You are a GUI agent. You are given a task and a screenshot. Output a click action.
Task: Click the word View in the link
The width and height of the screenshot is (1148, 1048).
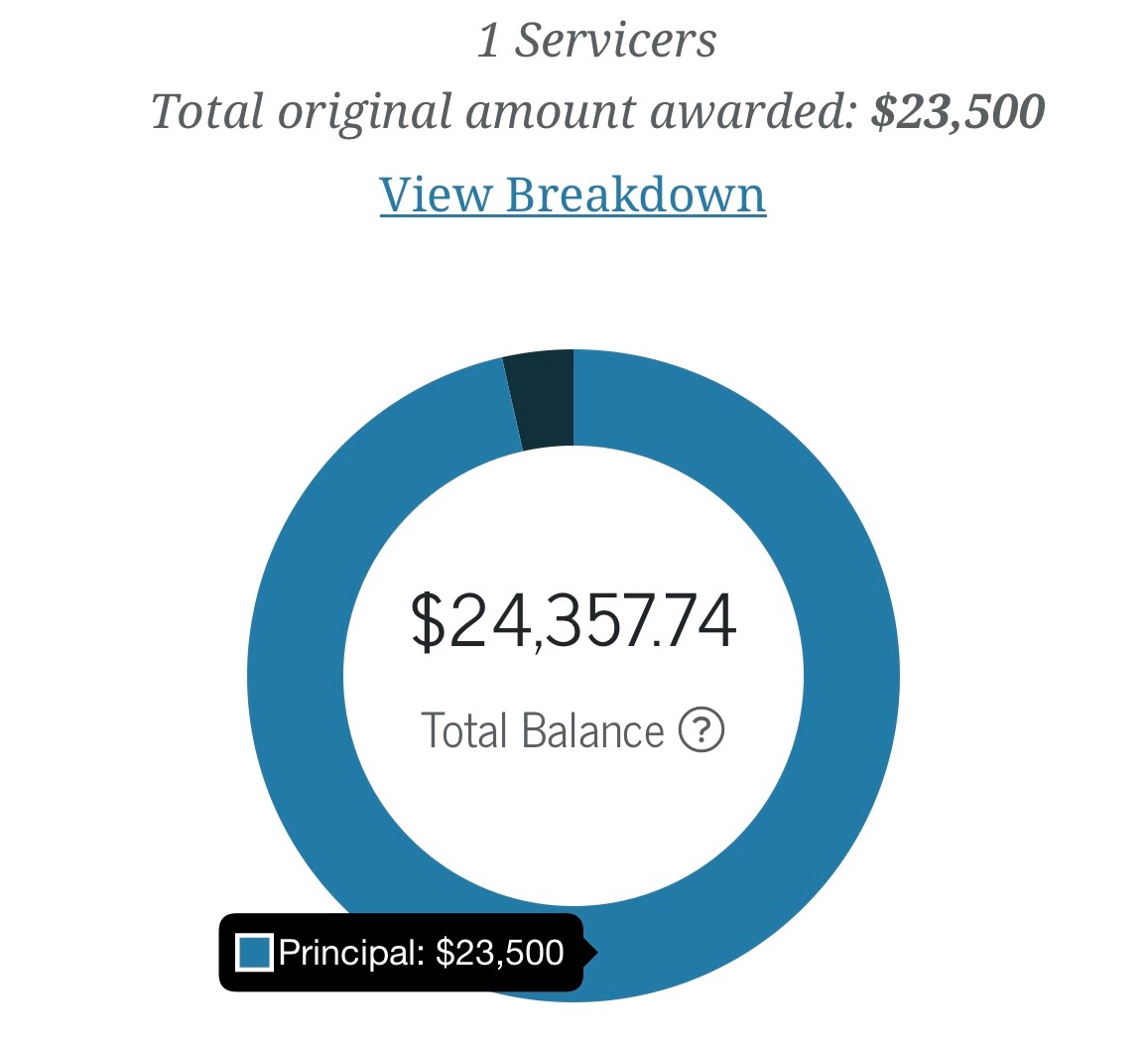click(437, 194)
